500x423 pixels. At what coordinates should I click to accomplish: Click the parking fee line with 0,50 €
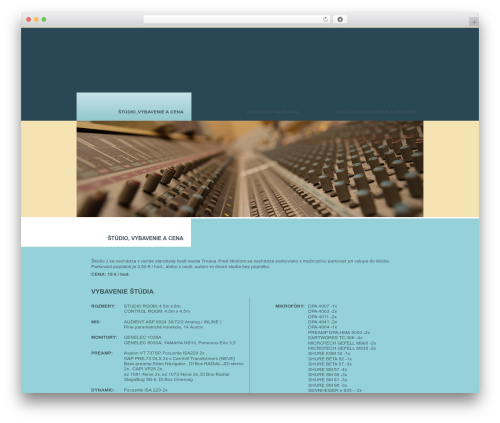coord(180,267)
